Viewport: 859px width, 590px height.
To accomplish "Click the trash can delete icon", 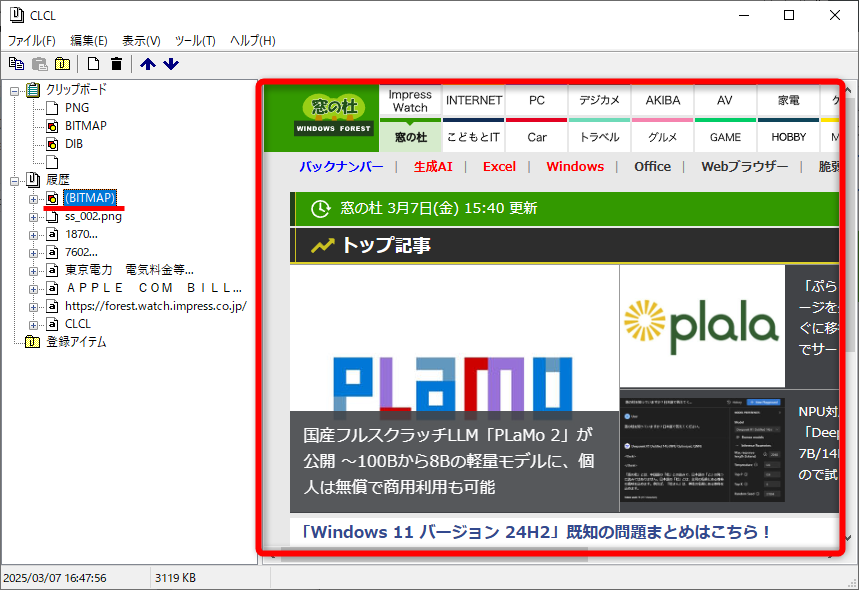I will pos(116,63).
